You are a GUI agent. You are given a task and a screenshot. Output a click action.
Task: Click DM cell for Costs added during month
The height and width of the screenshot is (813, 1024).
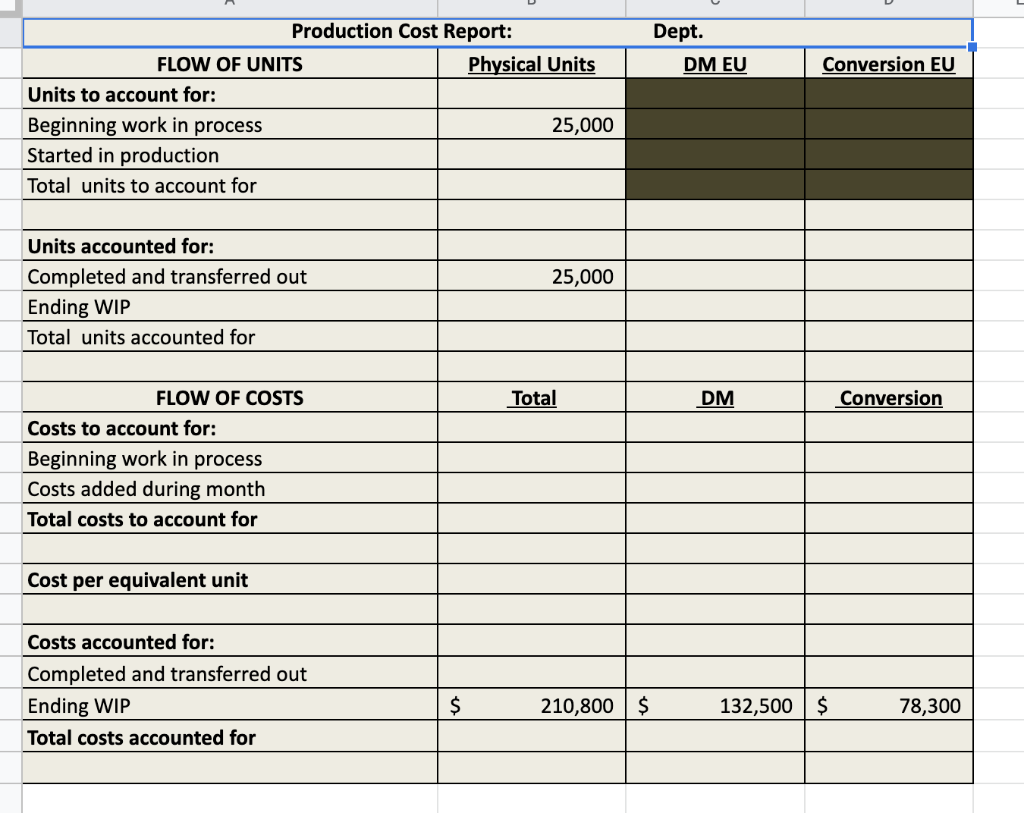coord(715,489)
